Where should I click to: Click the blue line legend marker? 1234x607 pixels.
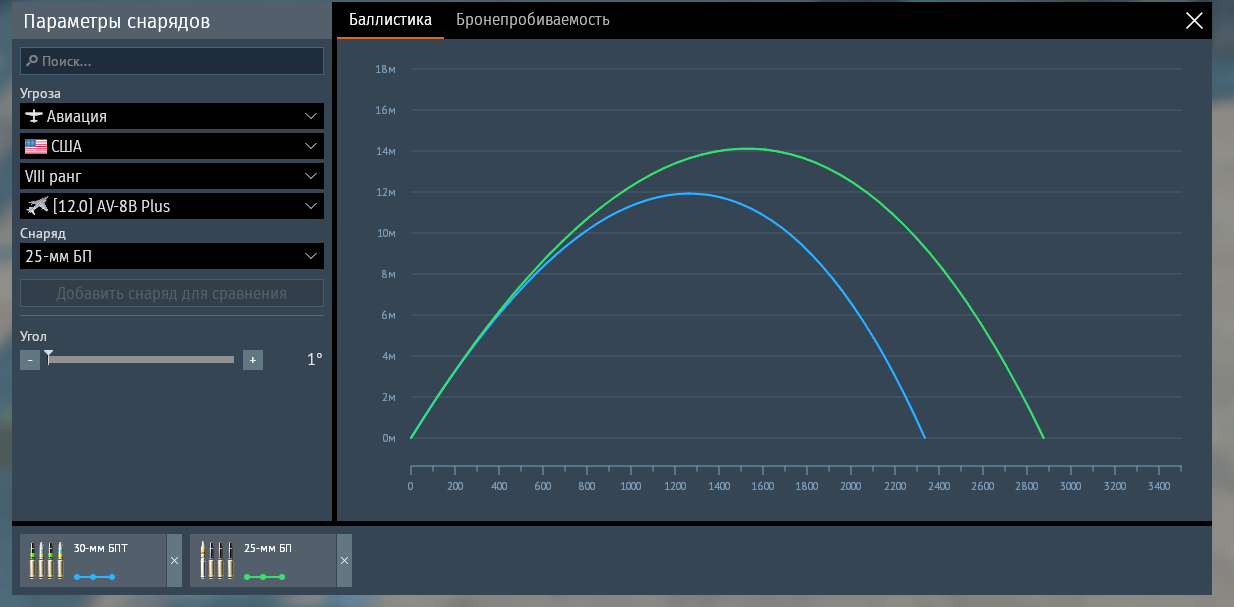click(94, 577)
